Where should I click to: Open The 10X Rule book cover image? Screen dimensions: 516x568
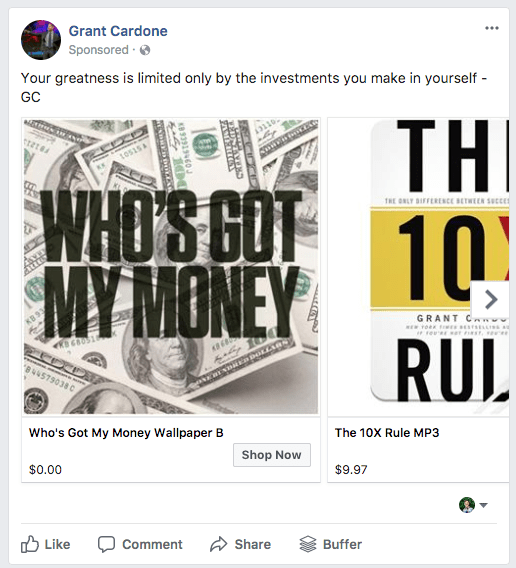[x=419, y=267]
